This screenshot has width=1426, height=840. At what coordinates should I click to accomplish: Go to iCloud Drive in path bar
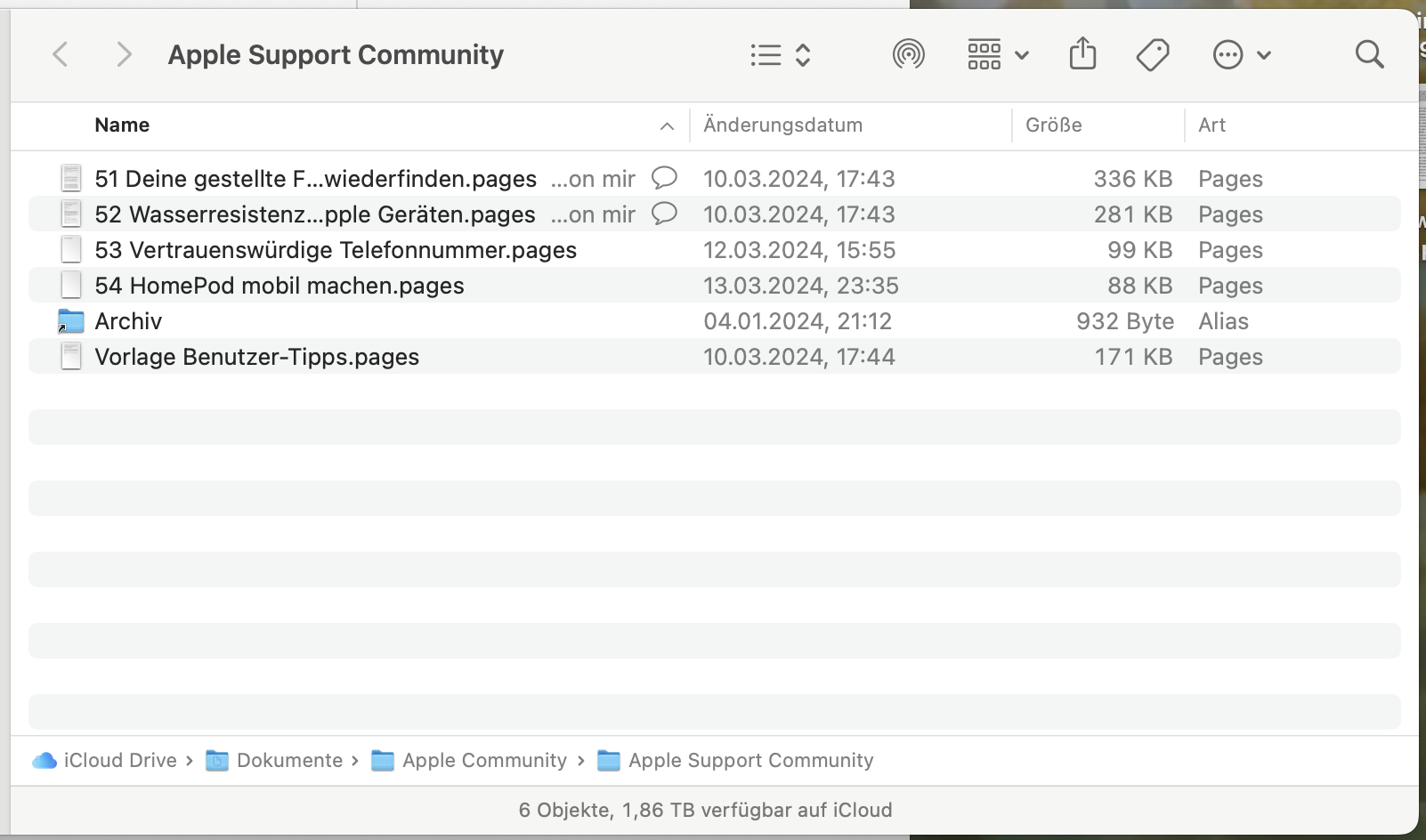(119, 761)
